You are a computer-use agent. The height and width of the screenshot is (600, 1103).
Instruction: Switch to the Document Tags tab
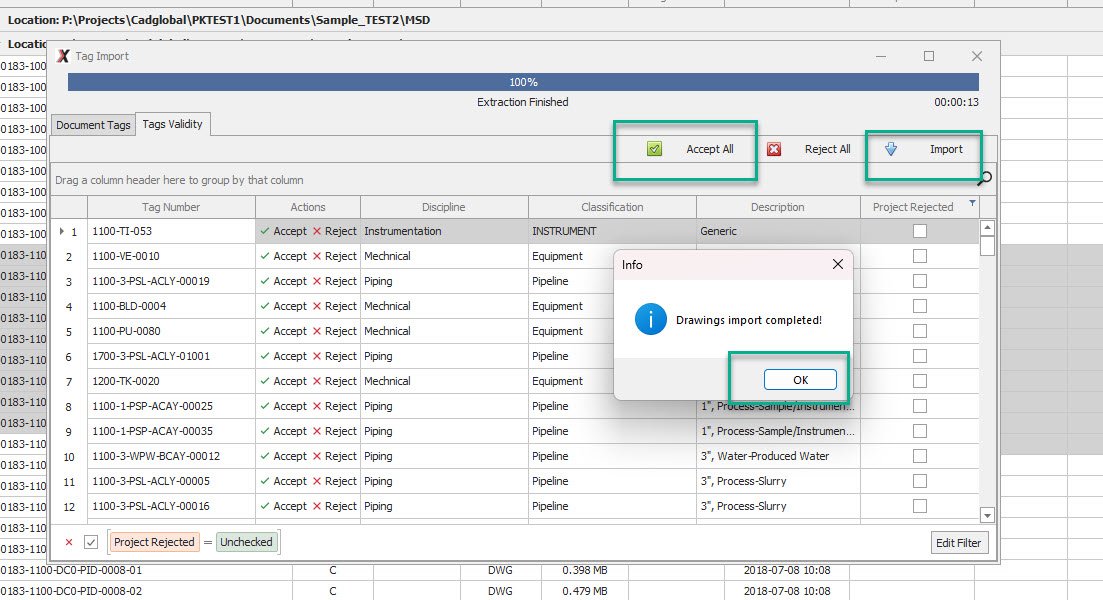pos(93,125)
